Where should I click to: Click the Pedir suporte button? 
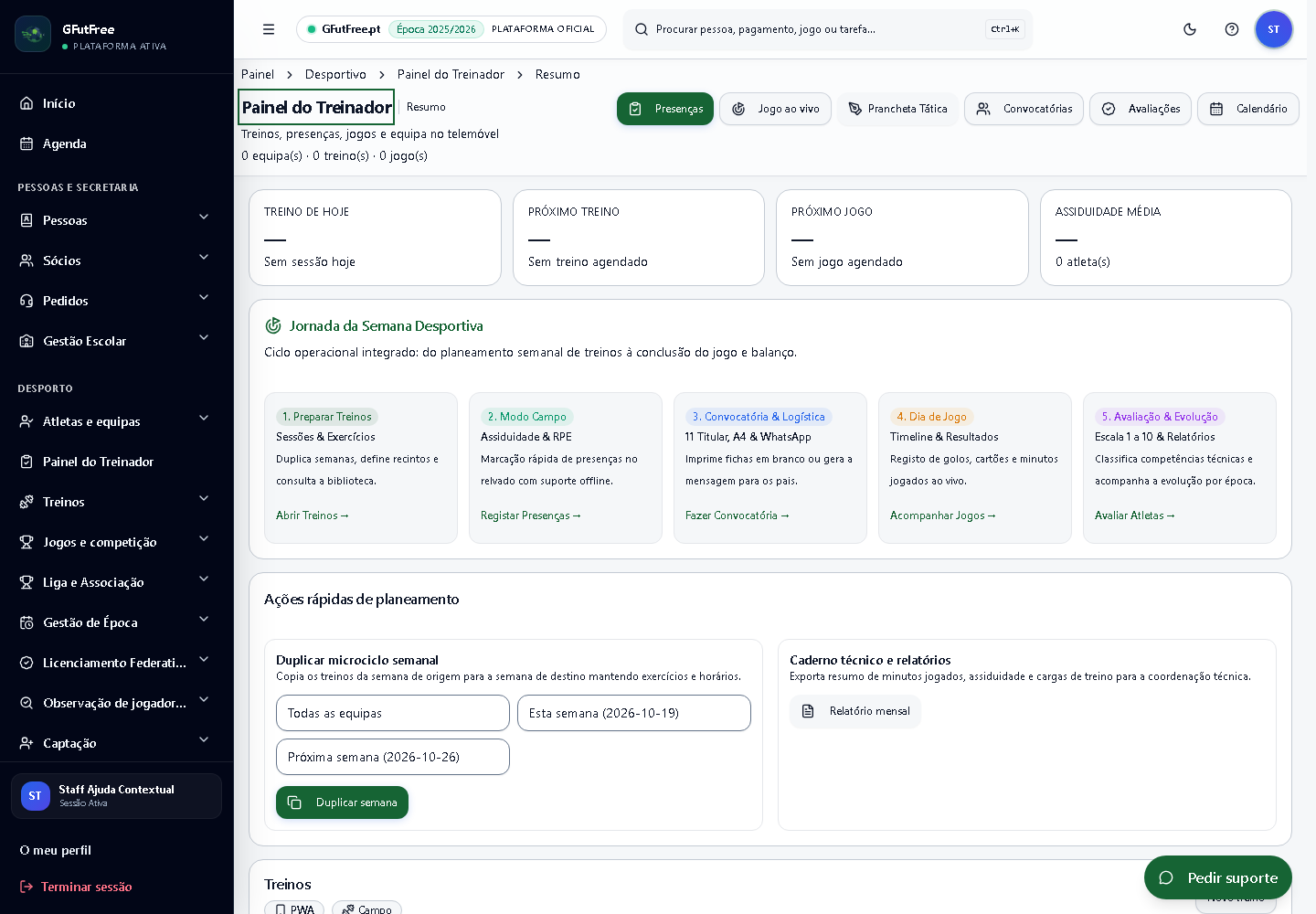click(1218, 877)
